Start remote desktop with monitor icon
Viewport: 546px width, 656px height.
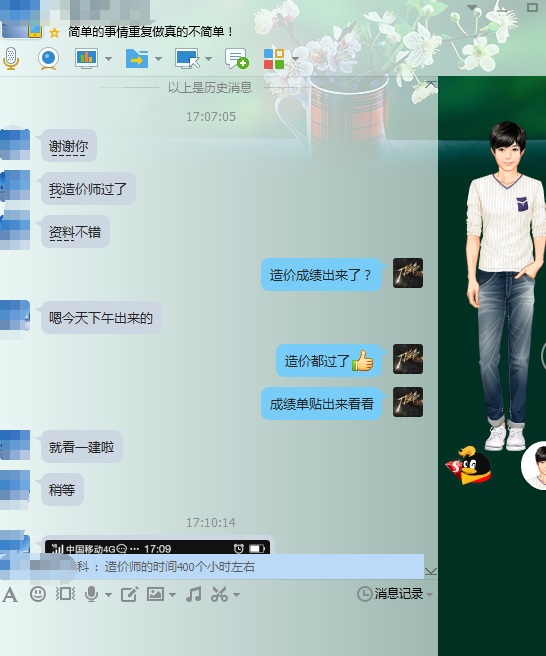point(187,59)
